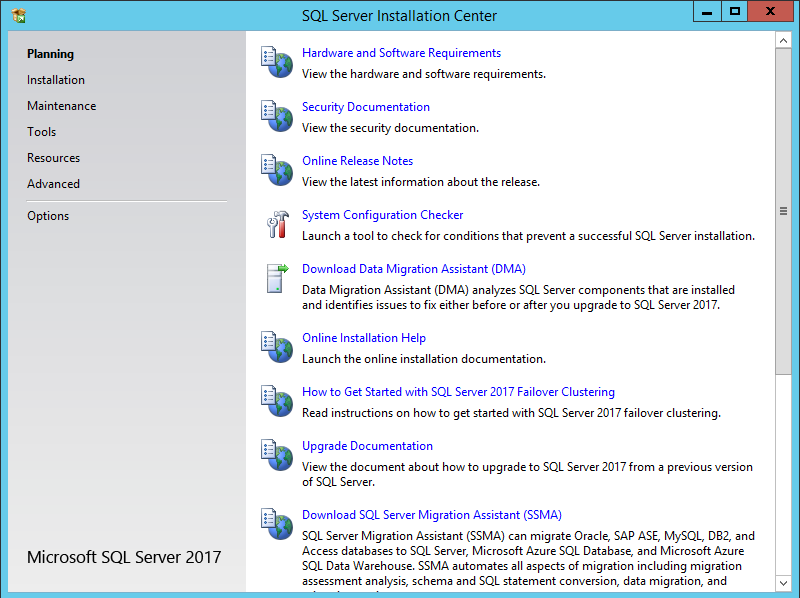Click the vertical scrollbar thumb

pos(783,211)
